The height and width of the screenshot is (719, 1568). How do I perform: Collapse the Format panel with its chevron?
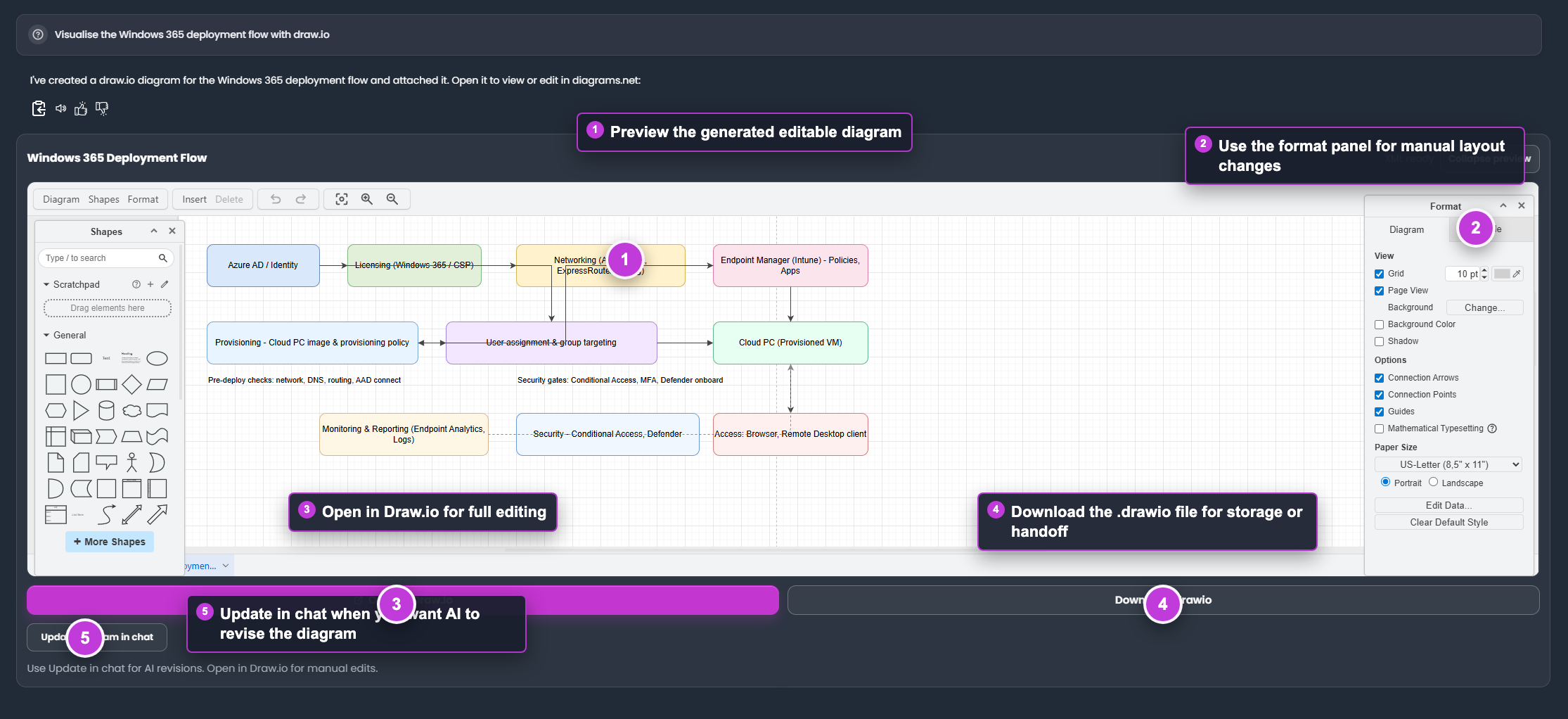[x=1503, y=205]
